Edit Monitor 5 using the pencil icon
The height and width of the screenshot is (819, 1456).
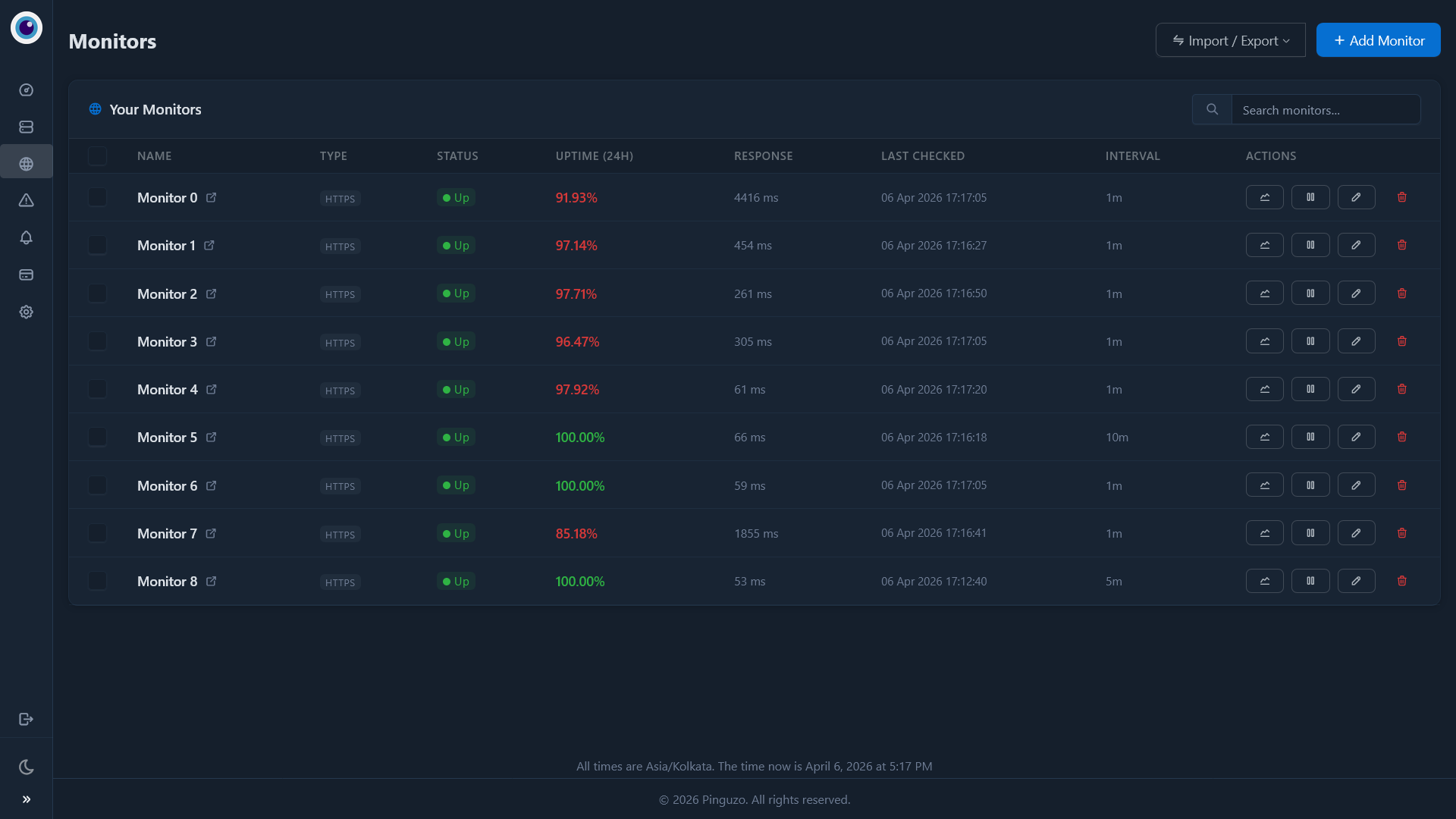click(1356, 437)
